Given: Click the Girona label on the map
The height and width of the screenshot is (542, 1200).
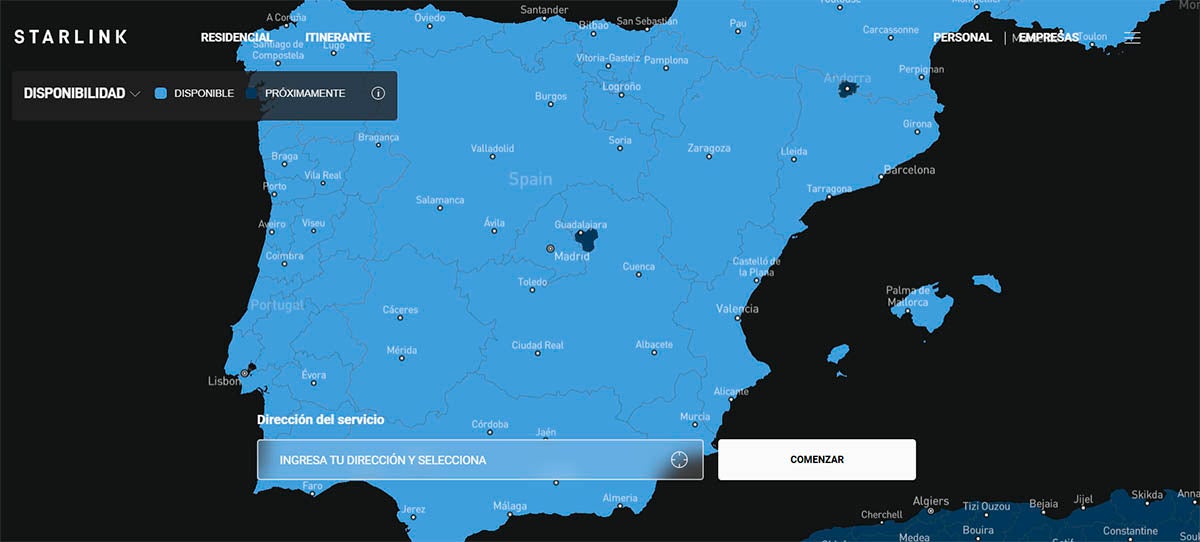Looking at the screenshot, I should pyautogui.click(x=917, y=125).
